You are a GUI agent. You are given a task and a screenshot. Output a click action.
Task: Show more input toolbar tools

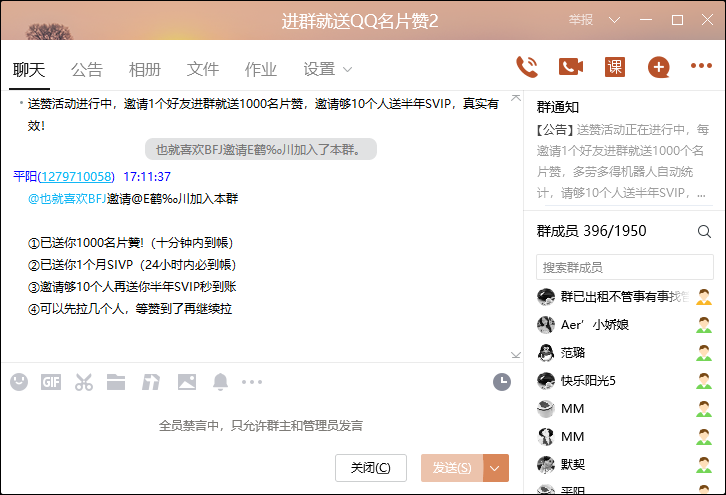tap(252, 382)
